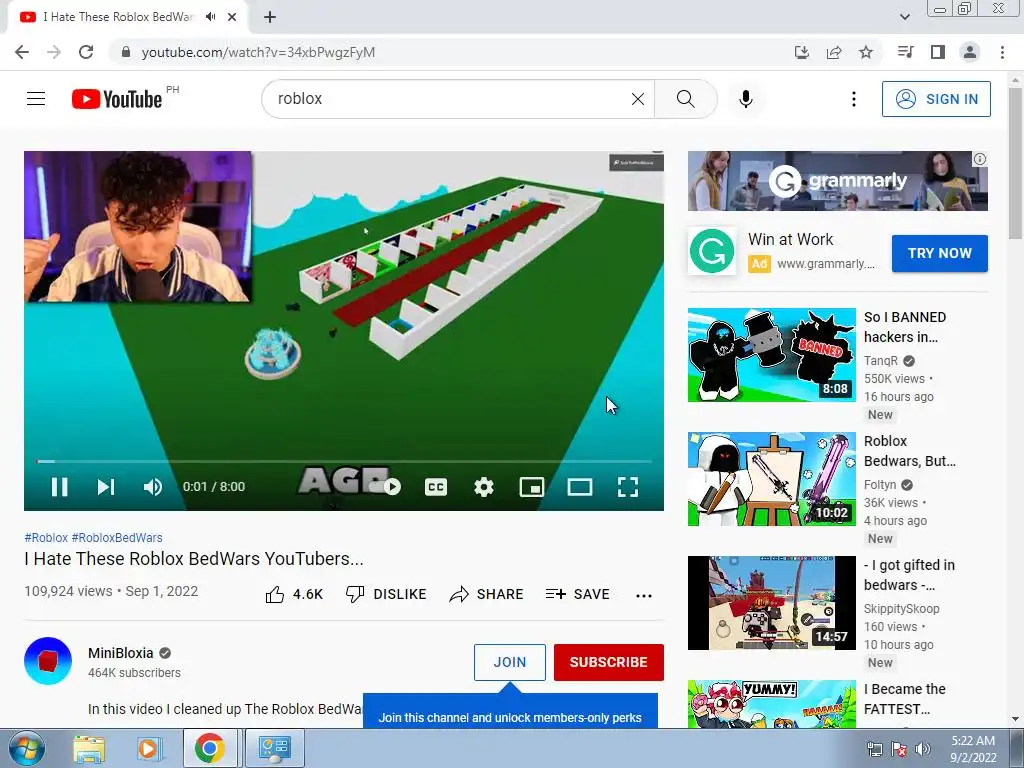Open the MiniBloxia channel avatar
Viewport: 1024px width, 768px height.
tap(48, 661)
